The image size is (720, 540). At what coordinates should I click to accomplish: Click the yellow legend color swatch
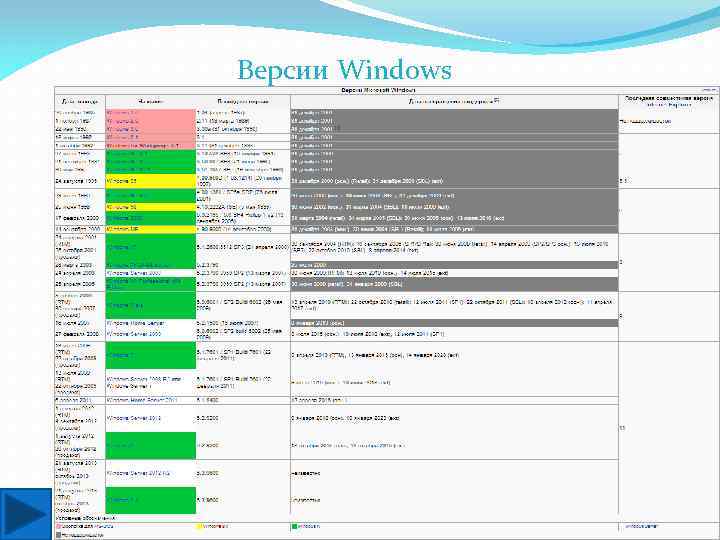point(199,526)
